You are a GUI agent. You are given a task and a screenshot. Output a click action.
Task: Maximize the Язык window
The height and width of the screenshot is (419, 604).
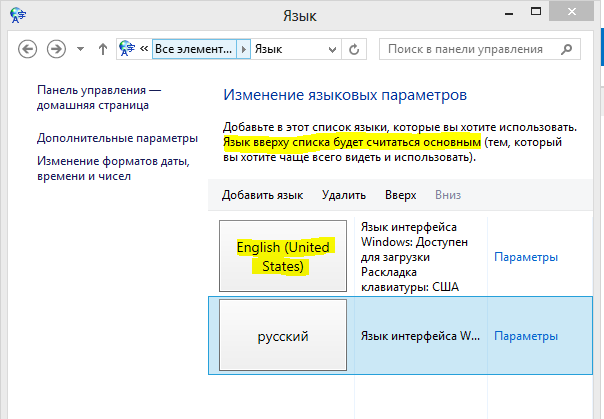(535, 12)
